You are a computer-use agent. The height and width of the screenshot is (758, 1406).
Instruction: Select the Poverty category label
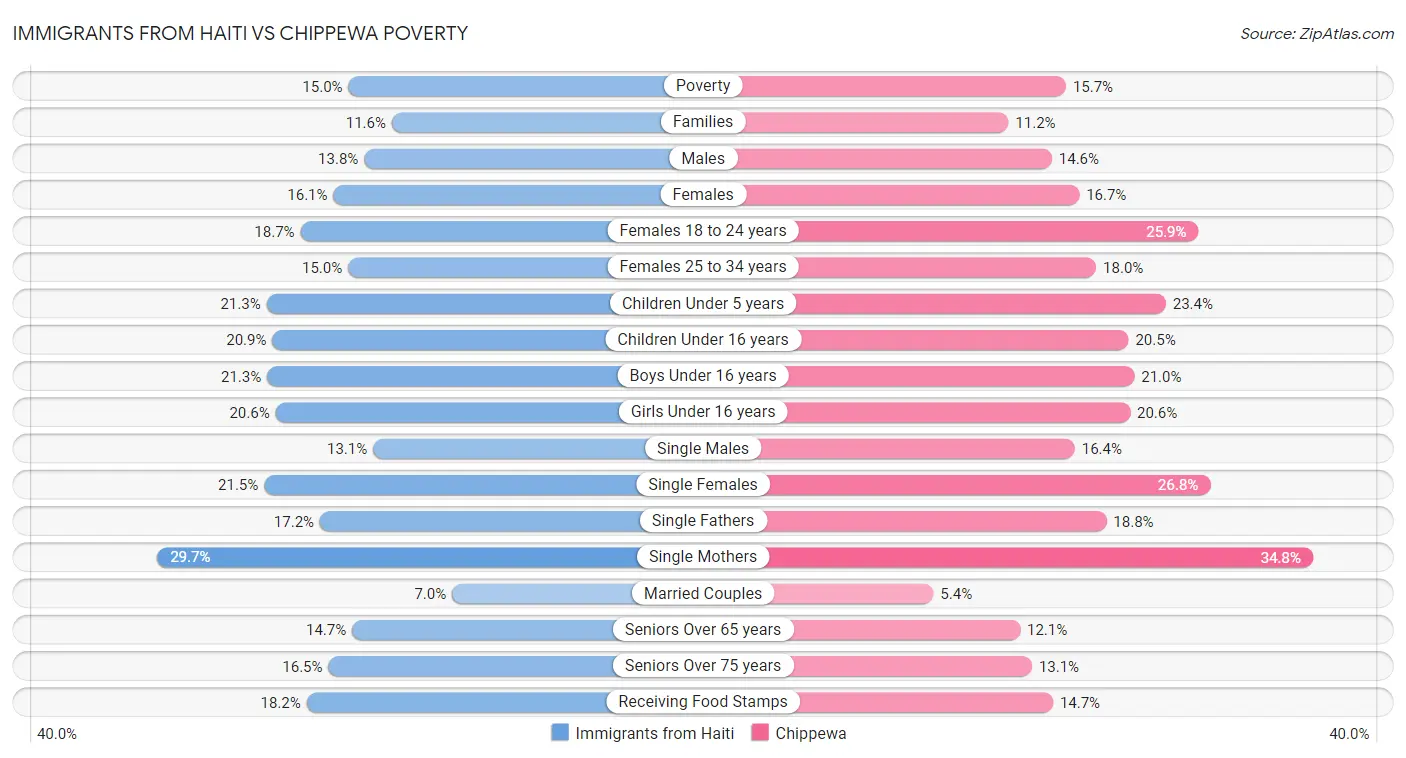[703, 86]
